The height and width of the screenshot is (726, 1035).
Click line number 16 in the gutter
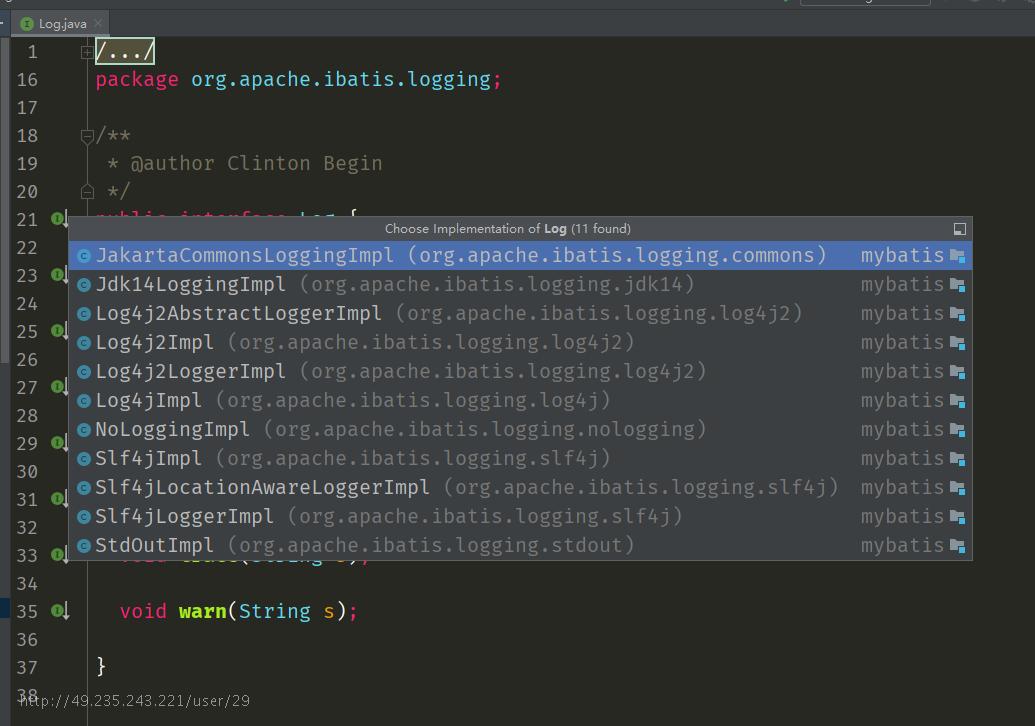click(x=27, y=80)
